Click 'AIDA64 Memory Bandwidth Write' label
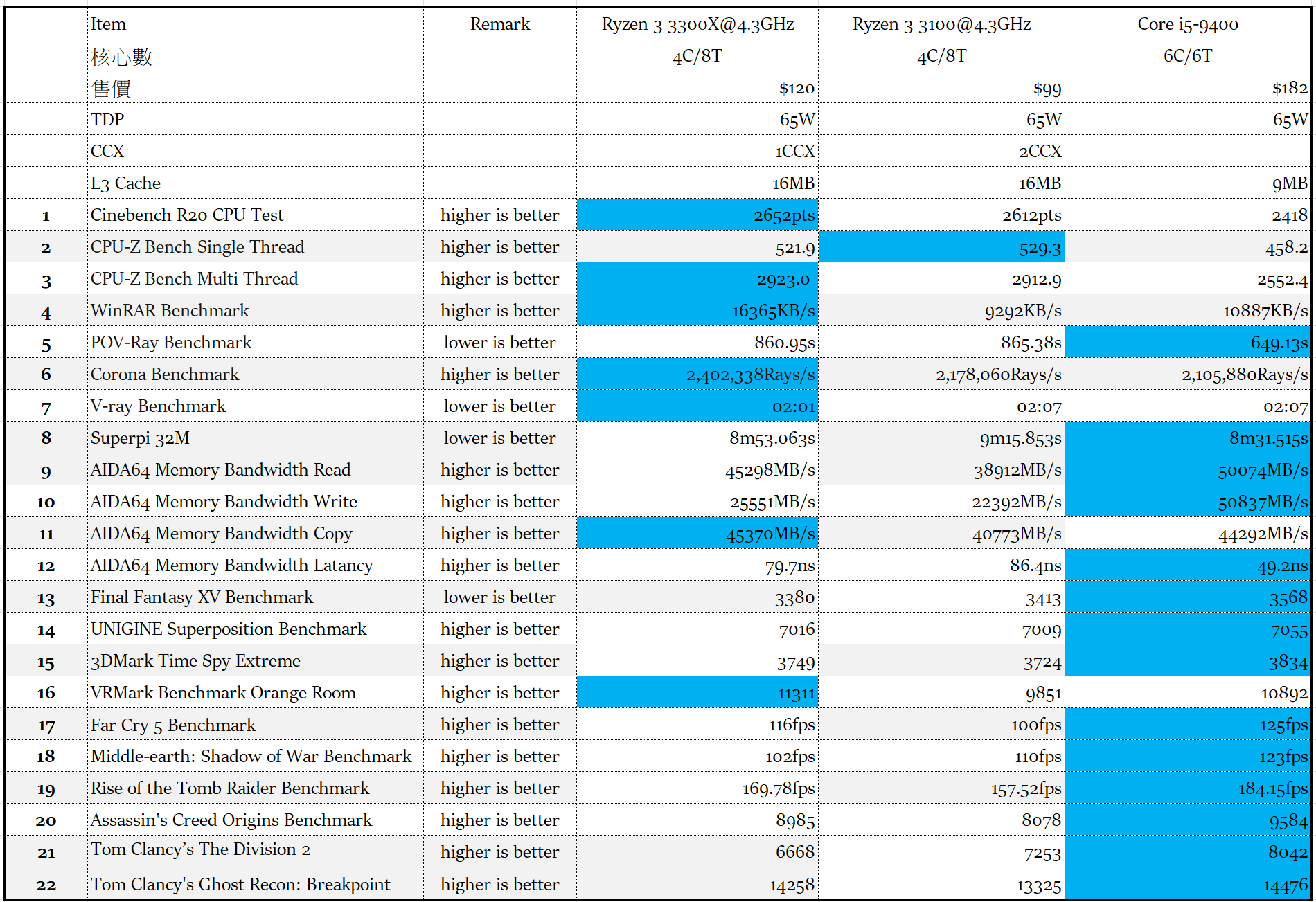Viewport: 1316px width, 902px height. [256, 501]
